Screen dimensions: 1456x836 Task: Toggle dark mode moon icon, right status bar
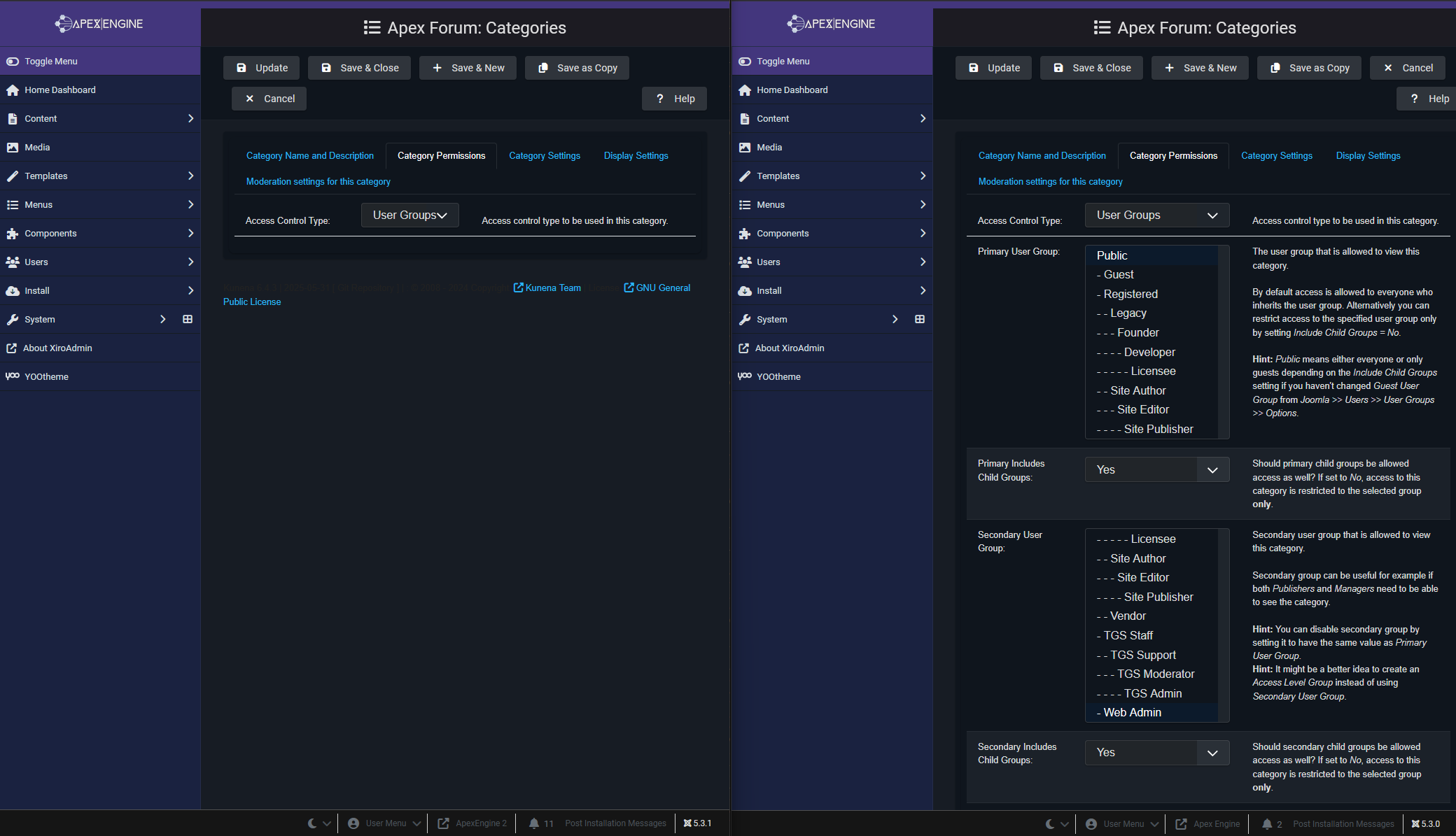1050,824
